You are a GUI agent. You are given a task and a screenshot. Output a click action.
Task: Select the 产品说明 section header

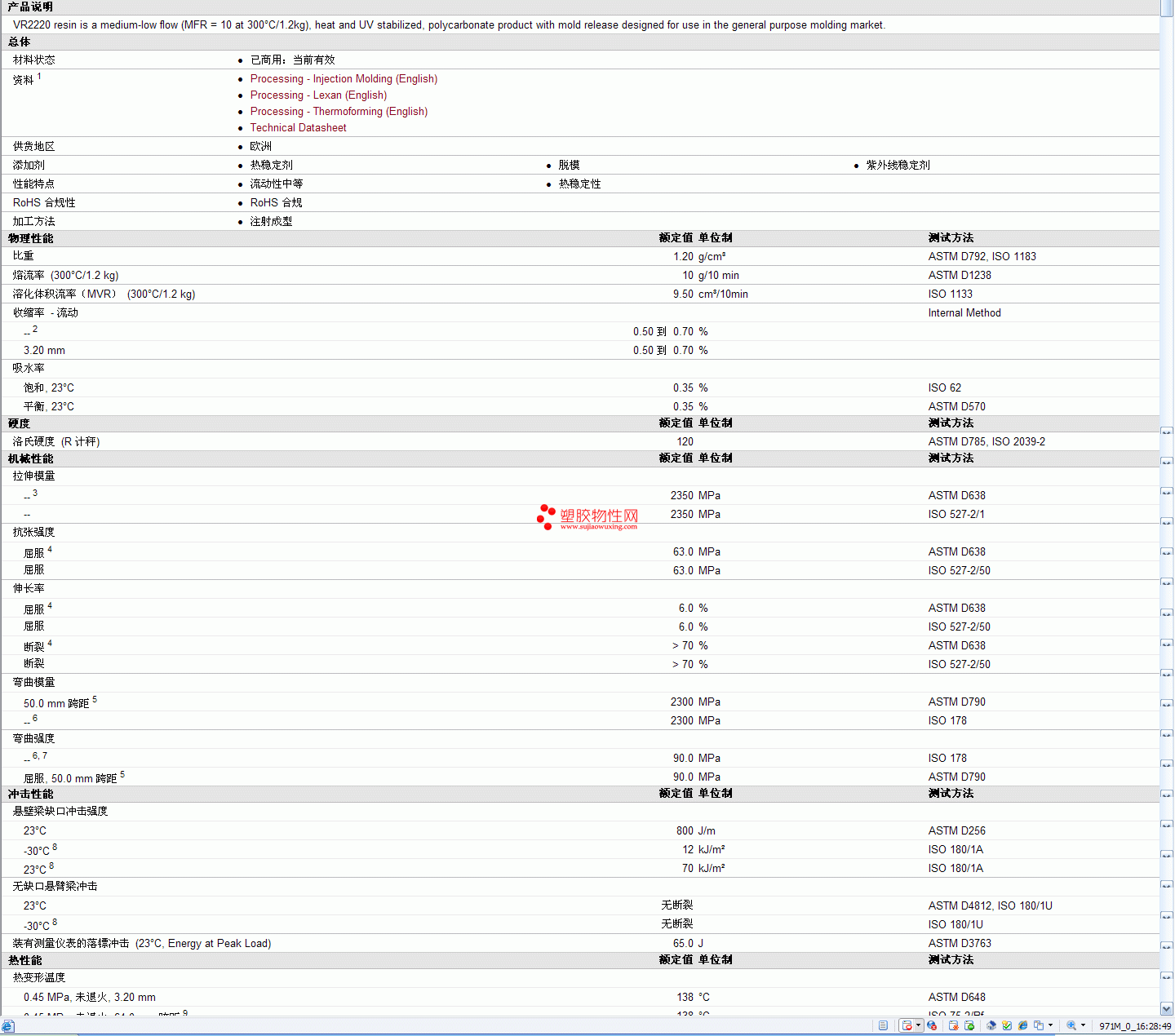[30, 7]
